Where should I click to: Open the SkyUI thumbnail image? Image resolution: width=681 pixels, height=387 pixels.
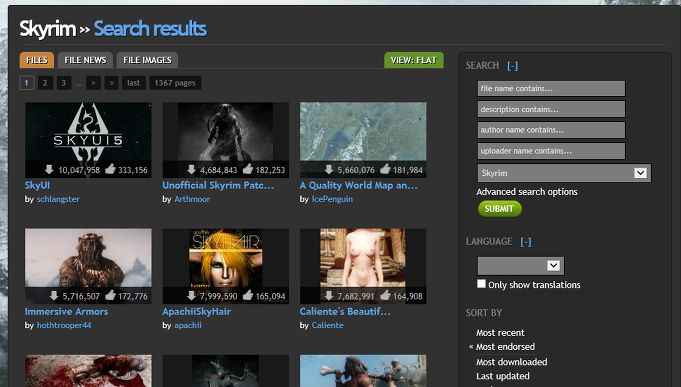[x=88, y=140]
